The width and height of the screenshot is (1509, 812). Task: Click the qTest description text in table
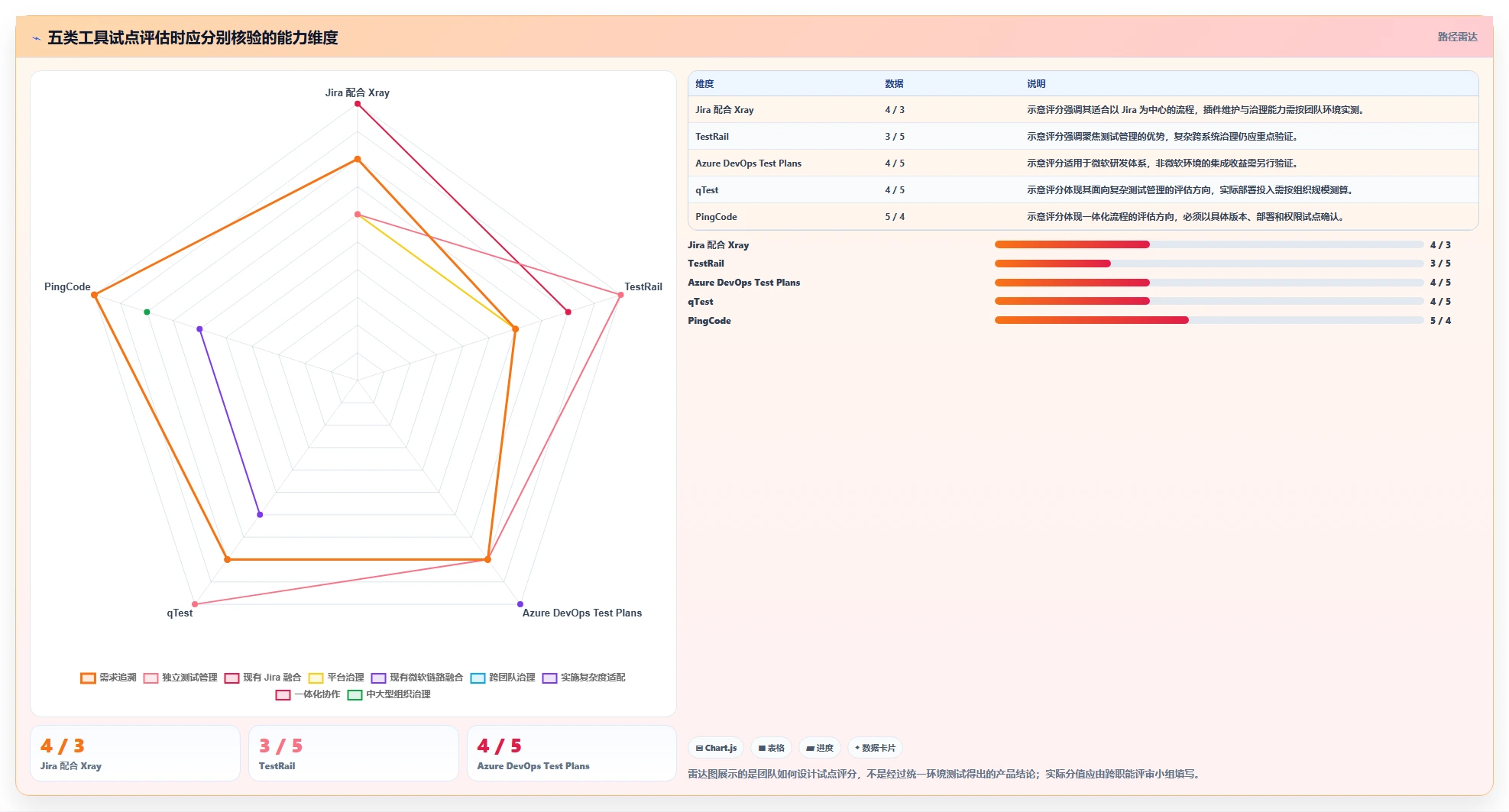[x=1190, y=190]
